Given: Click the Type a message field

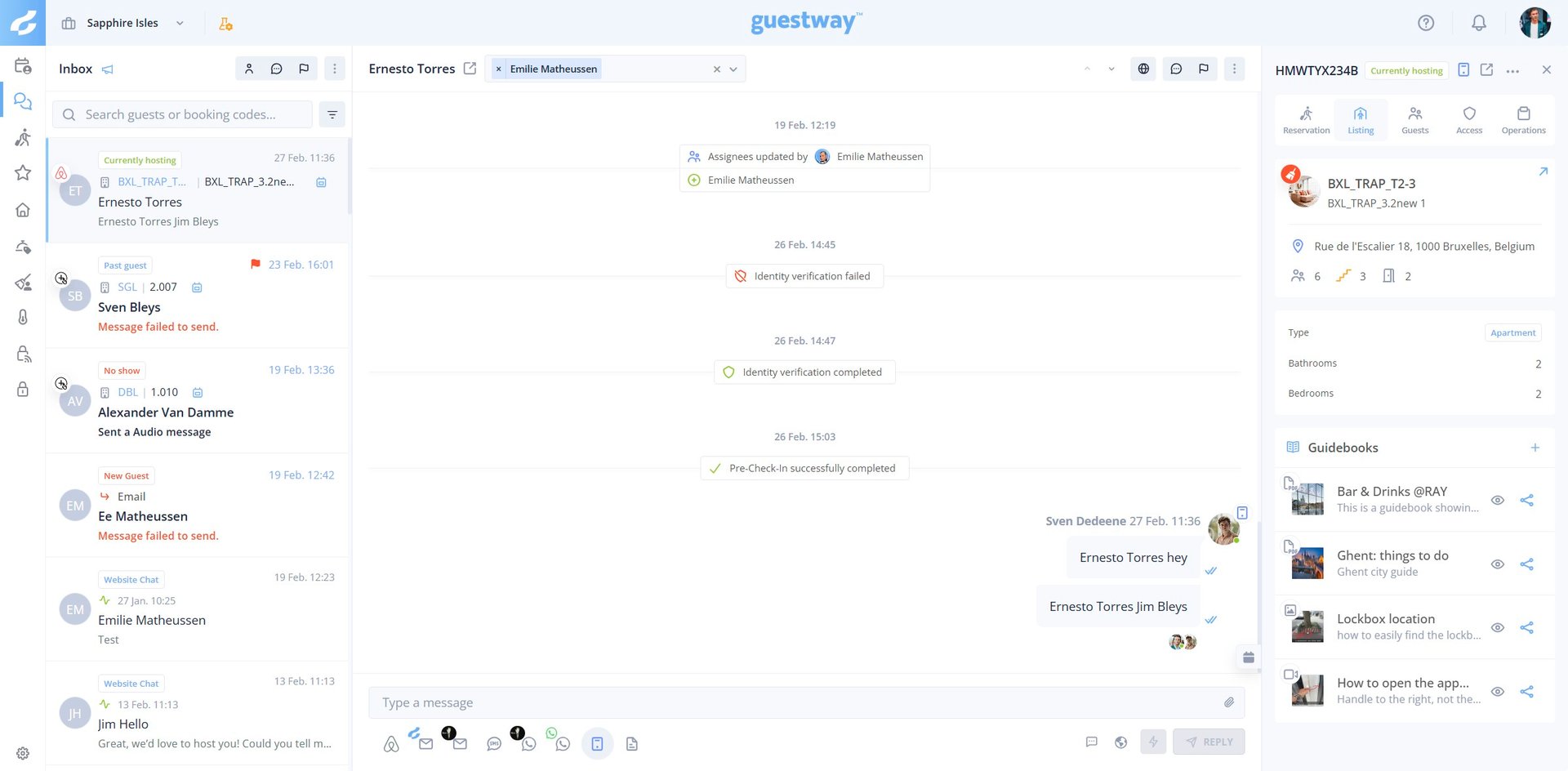Looking at the screenshot, I should pyautogui.click(x=796, y=702).
